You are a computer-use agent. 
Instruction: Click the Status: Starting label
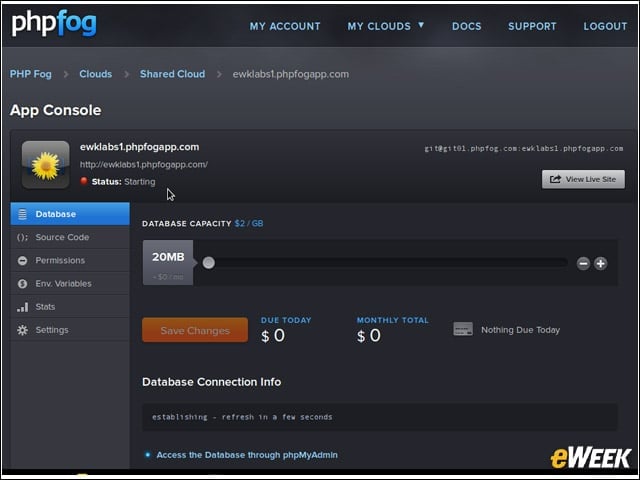coord(123,182)
